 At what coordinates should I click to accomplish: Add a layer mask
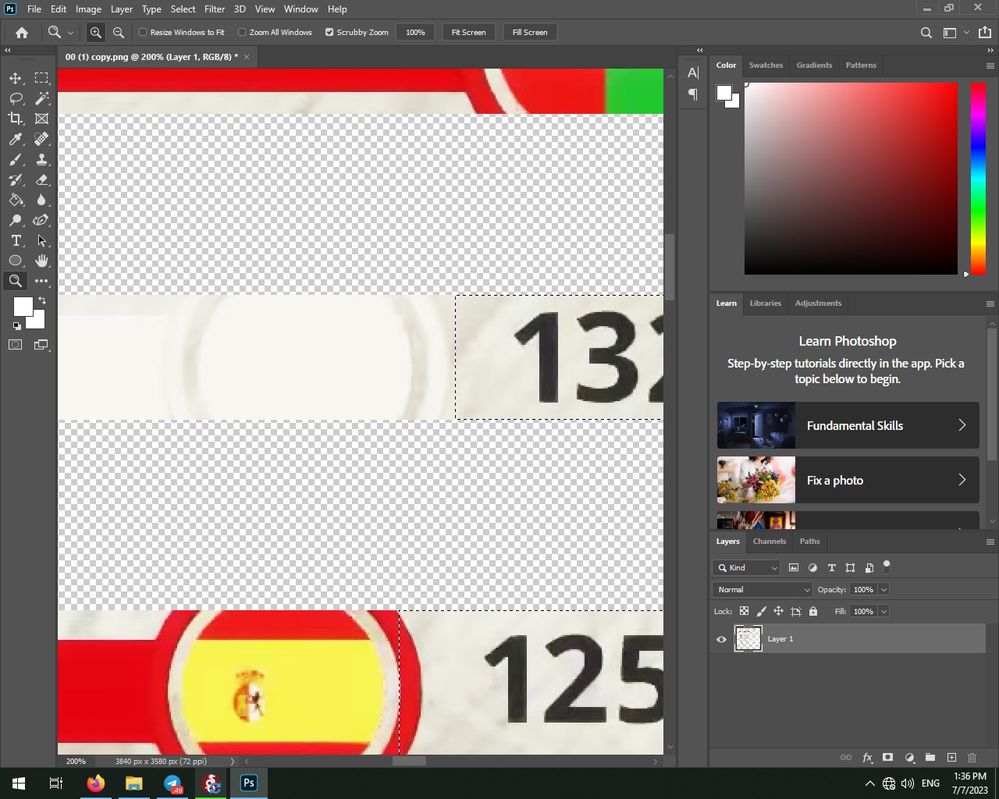point(888,758)
